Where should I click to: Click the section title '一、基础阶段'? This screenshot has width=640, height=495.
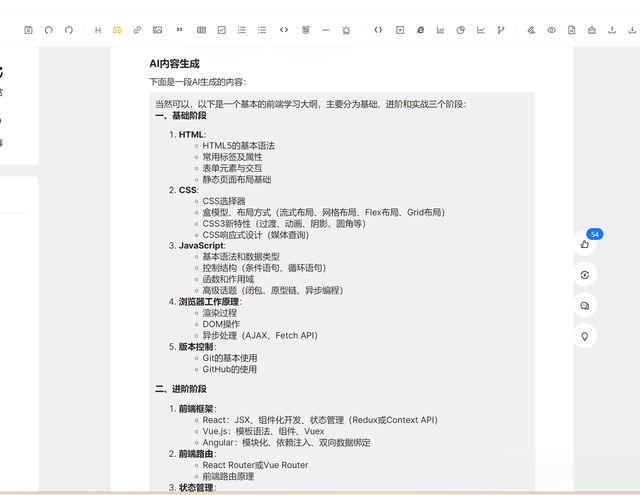(x=181, y=115)
